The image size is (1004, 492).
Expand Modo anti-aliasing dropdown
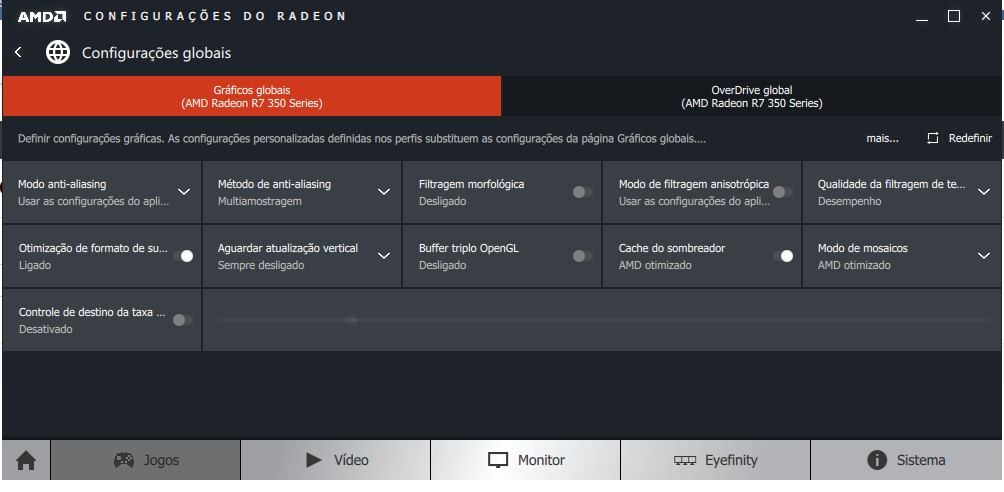click(x=184, y=192)
